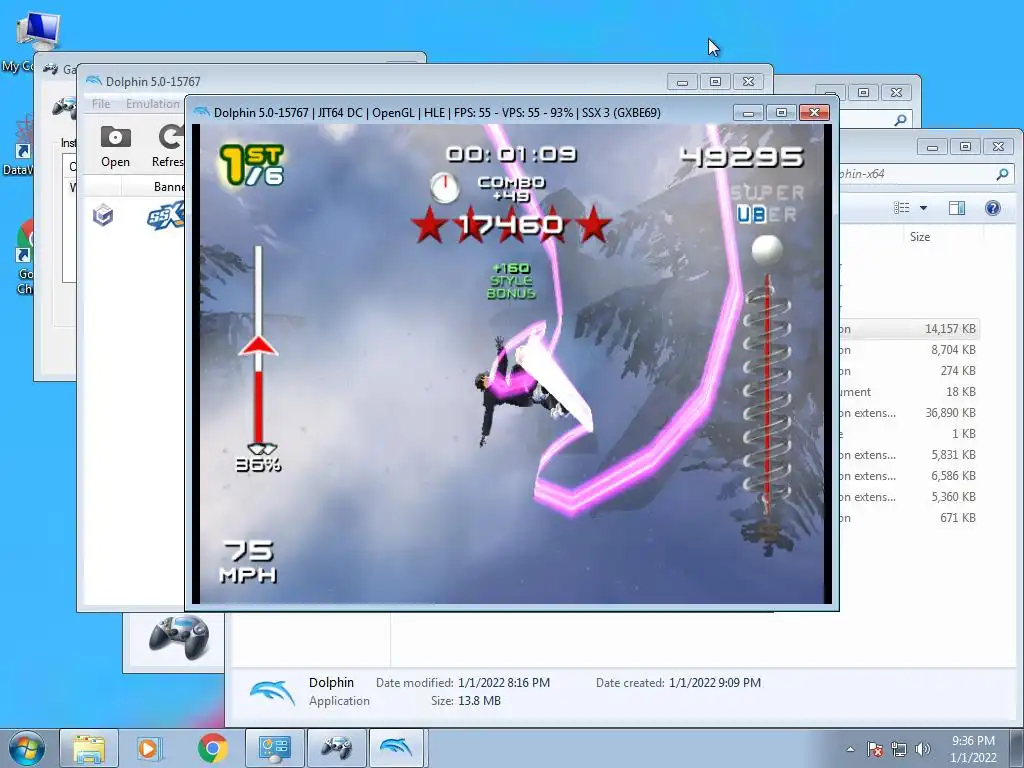The width and height of the screenshot is (1024, 768).
Task: Click the network tray icon
Action: click(899, 749)
